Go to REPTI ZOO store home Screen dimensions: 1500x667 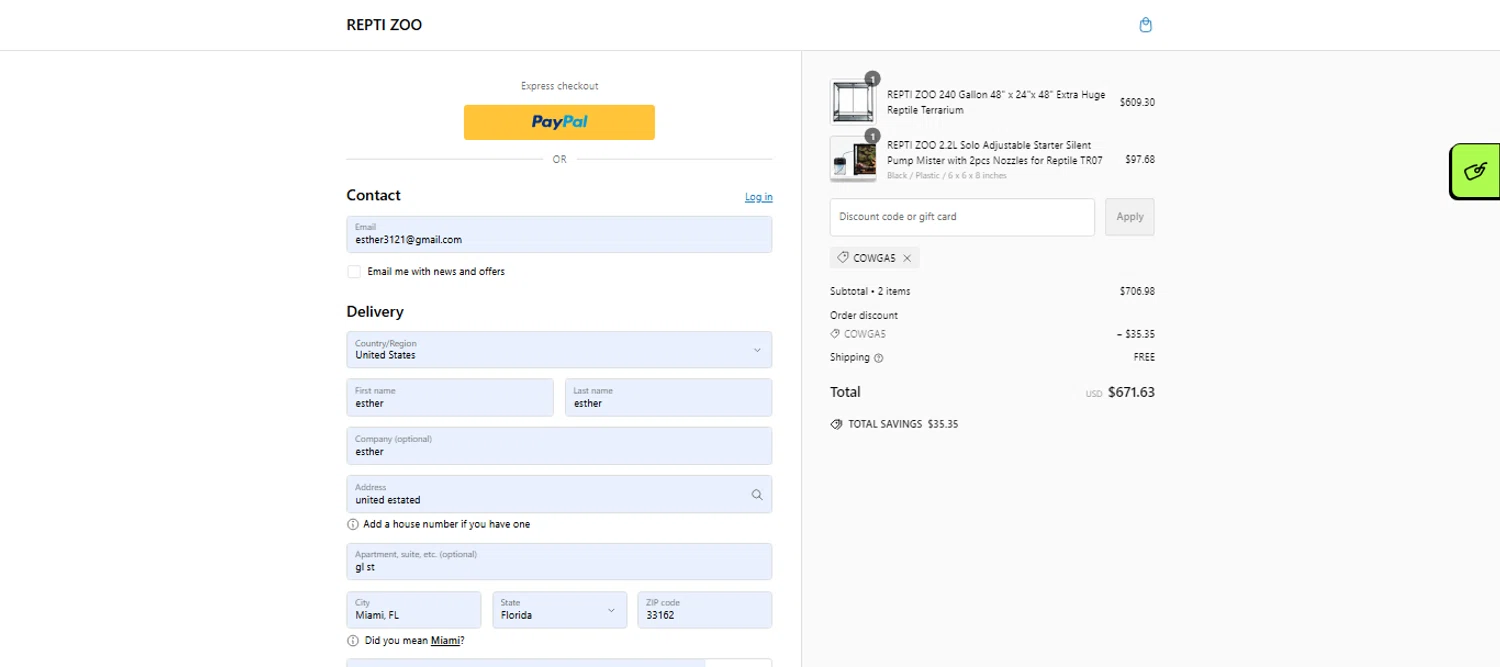point(384,25)
